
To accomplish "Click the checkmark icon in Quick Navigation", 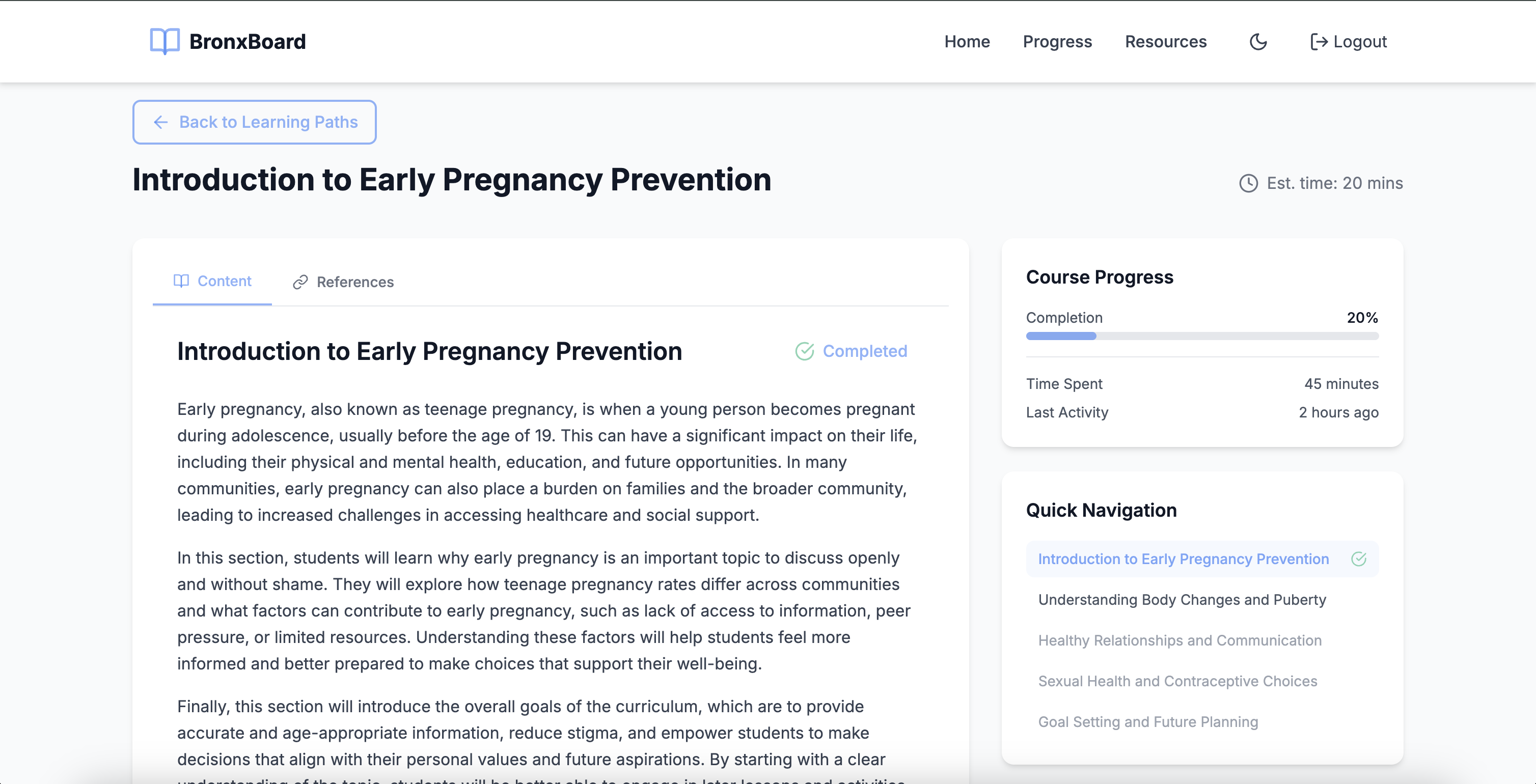I will pos(1358,558).
